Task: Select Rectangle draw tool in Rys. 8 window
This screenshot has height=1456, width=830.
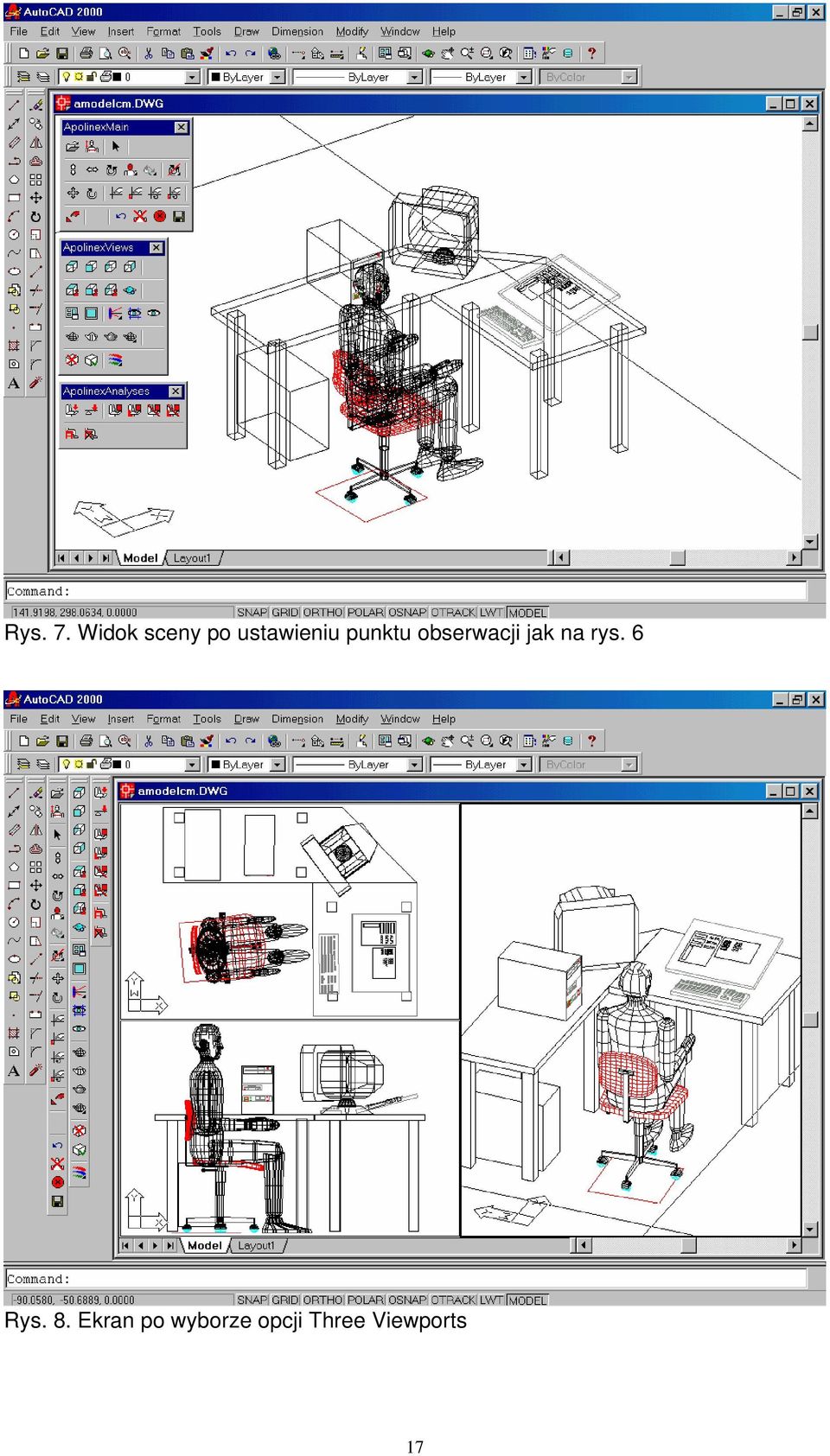Action: pyautogui.click(x=14, y=886)
